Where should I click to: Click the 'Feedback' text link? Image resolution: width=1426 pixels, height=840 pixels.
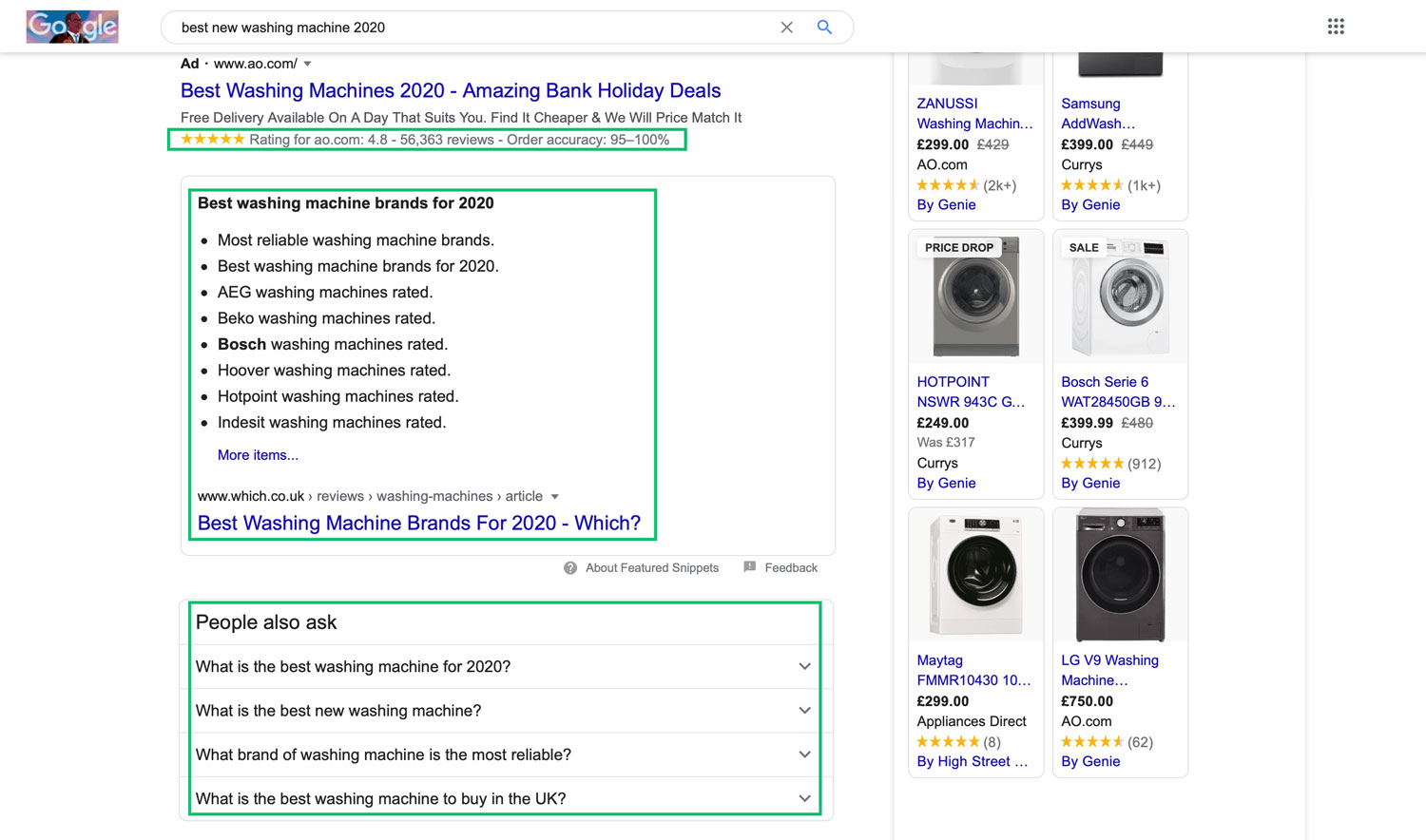(791, 568)
